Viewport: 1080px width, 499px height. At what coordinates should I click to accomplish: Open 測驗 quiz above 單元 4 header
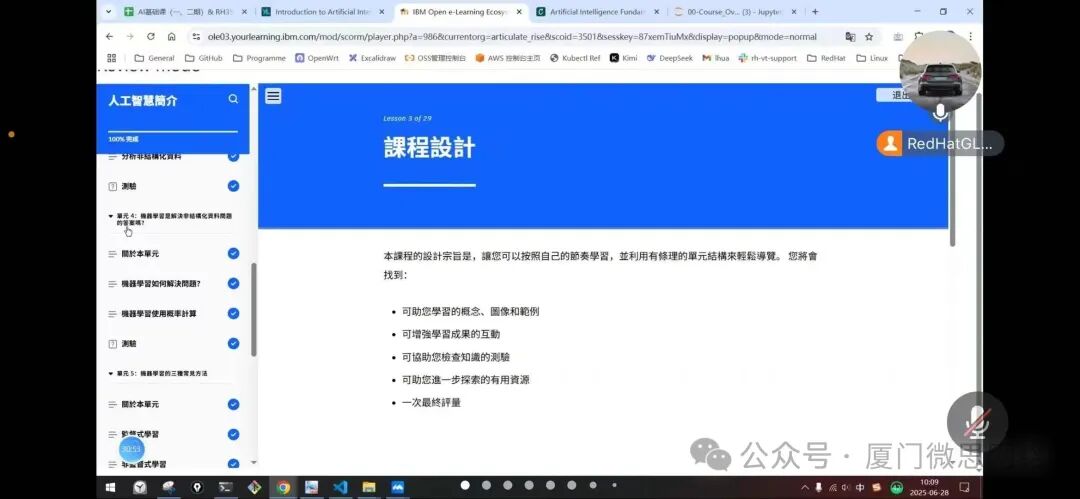(x=129, y=186)
